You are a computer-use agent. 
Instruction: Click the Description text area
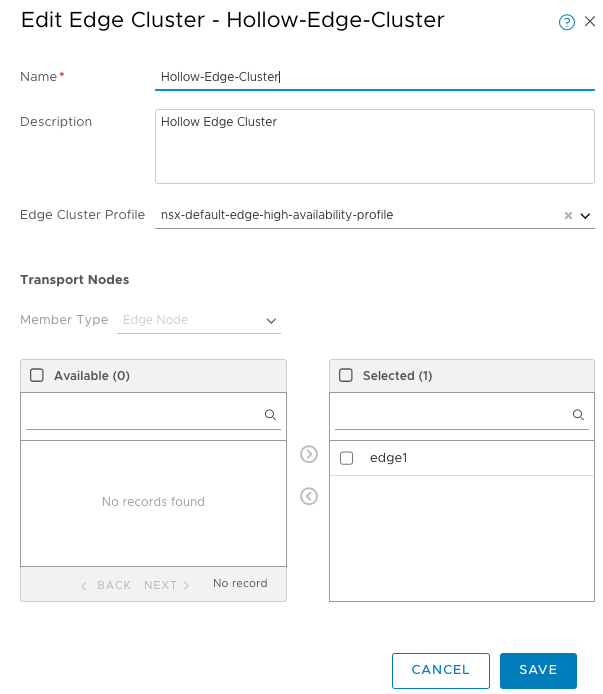(x=375, y=146)
